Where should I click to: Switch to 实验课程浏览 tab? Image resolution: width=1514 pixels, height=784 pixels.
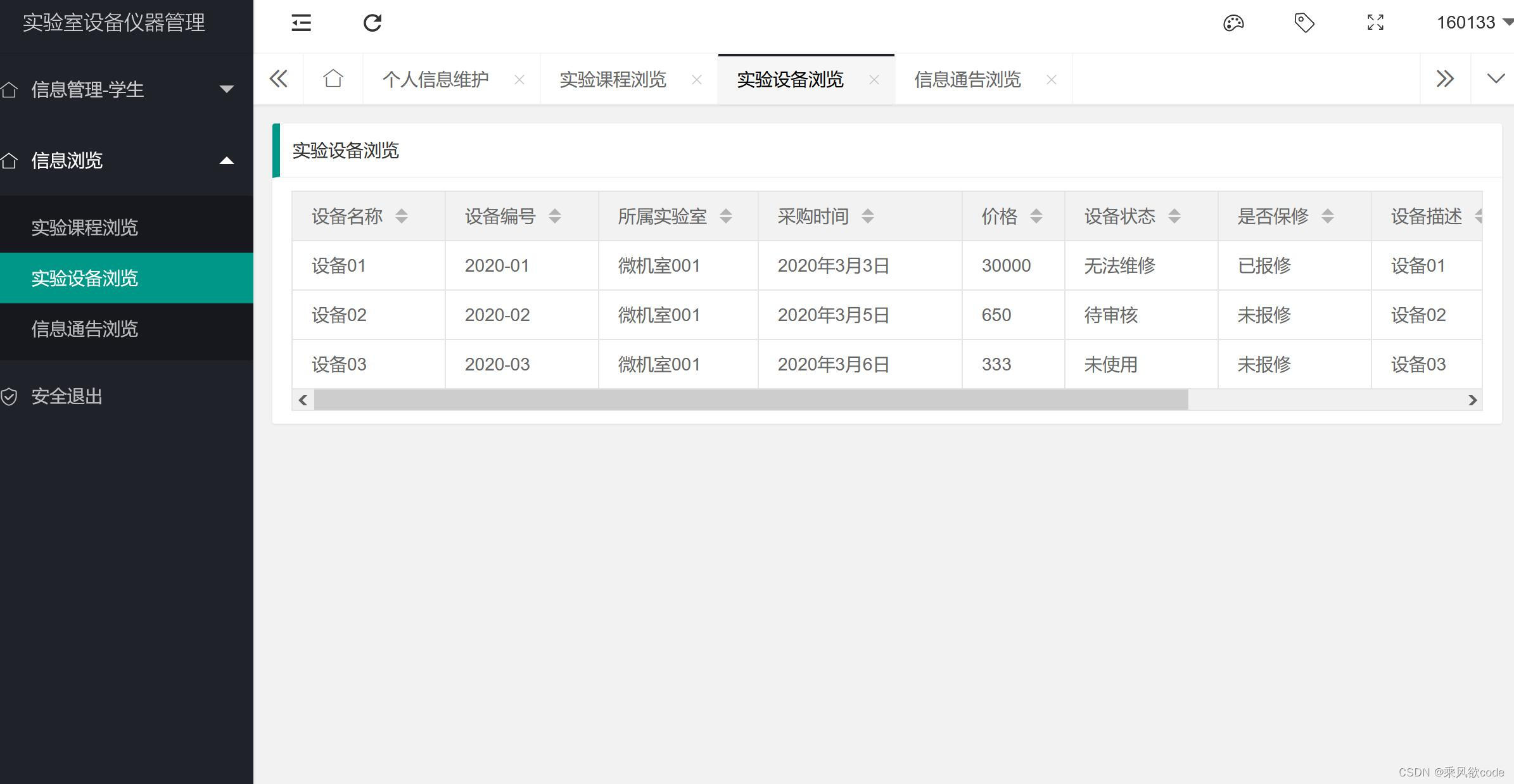click(613, 80)
